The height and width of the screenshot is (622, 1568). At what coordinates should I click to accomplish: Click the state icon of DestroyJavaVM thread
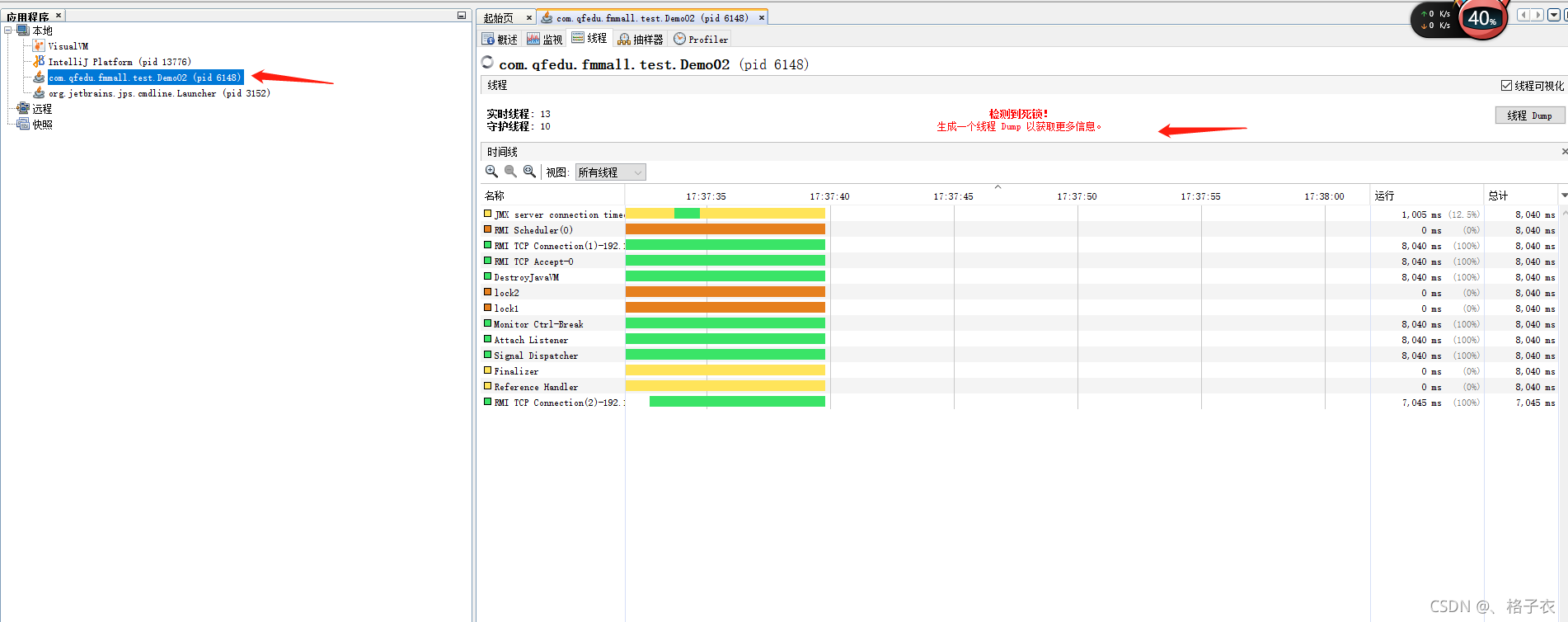pyautogui.click(x=487, y=276)
